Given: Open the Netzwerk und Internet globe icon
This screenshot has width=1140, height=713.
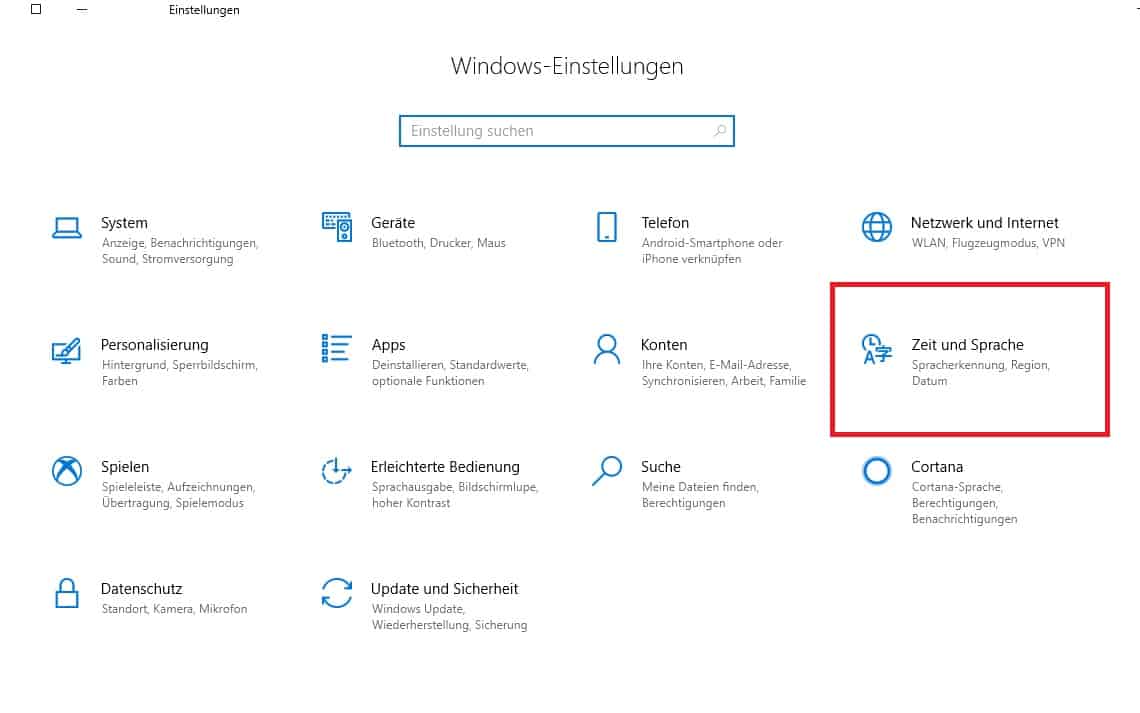Looking at the screenshot, I should [877, 227].
